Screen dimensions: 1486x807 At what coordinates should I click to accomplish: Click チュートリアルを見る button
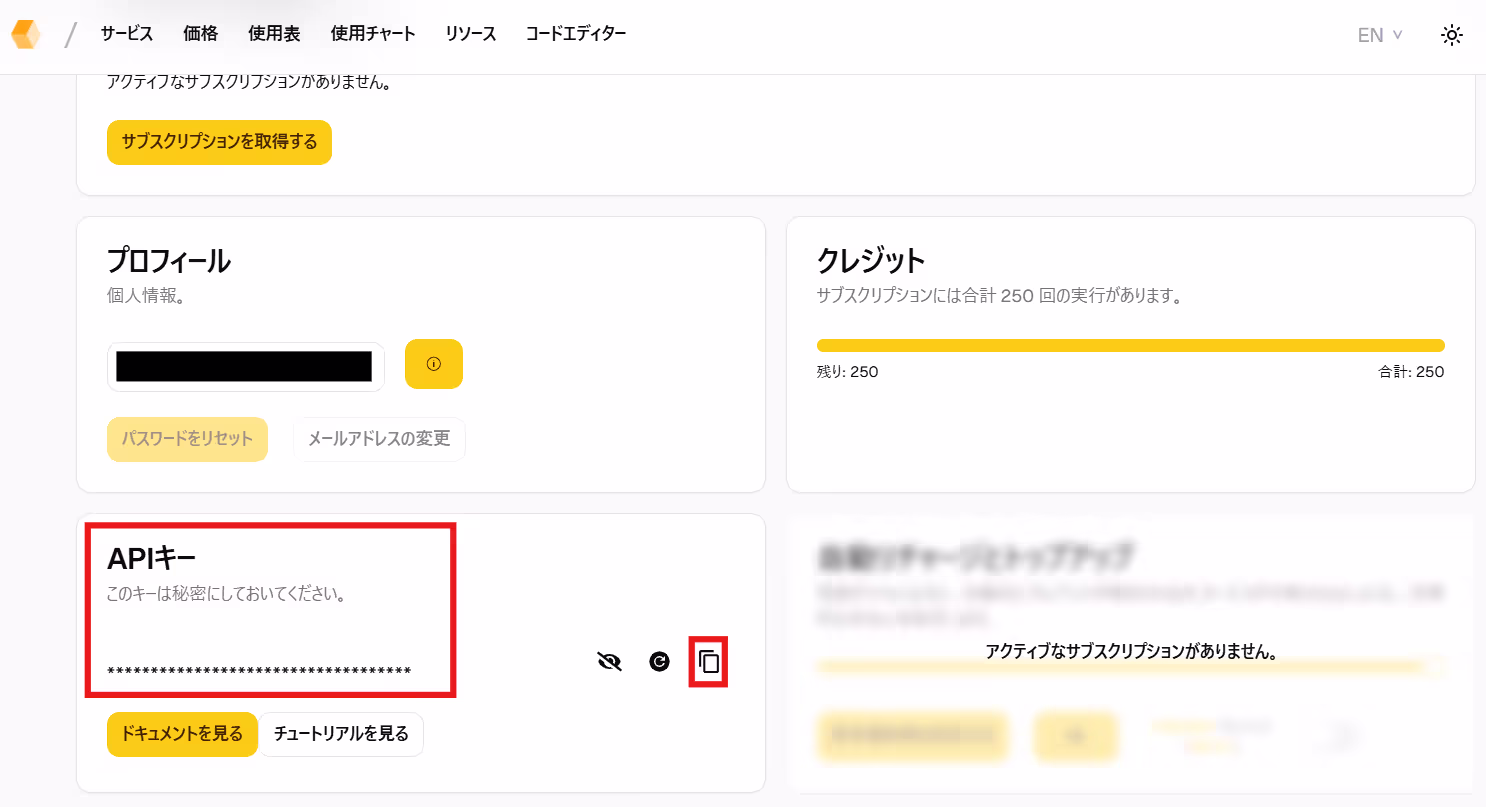[341, 734]
